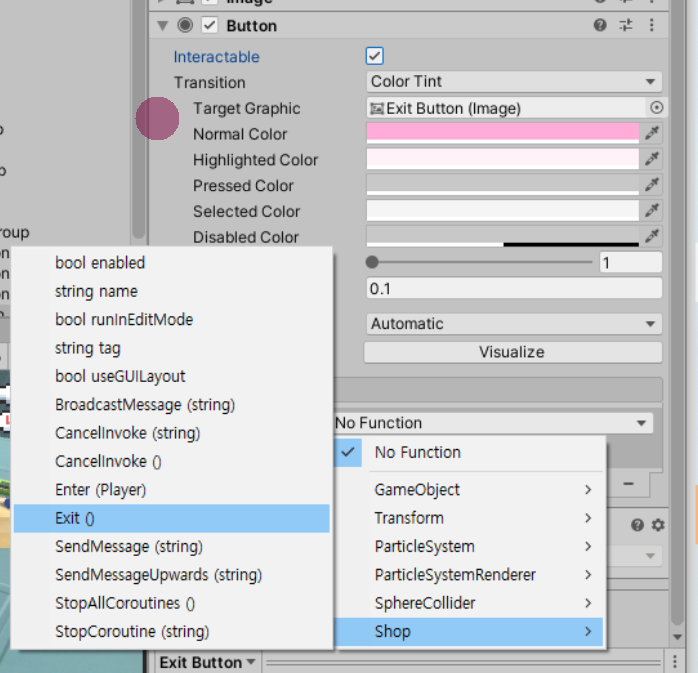Click the Target Graphic Exit Button (Image) field
The width and height of the screenshot is (698, 673).
click(x=506, y=108)
